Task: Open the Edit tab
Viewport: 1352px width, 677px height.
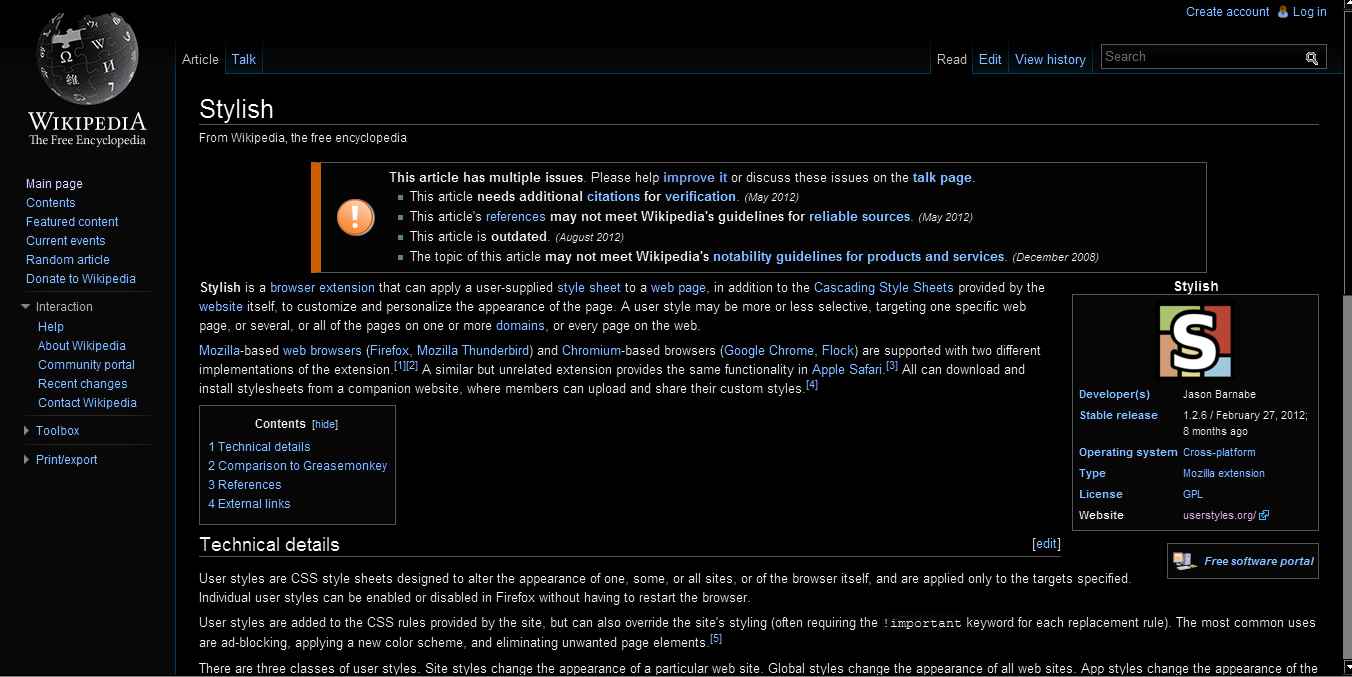Action: [990, 59]
